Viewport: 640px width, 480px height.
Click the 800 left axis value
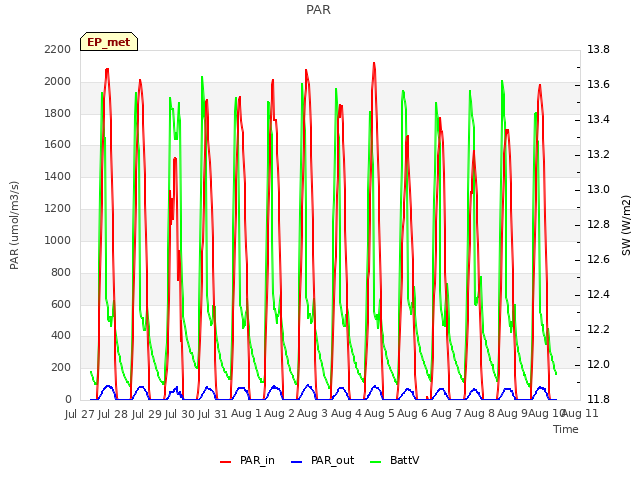pos(61,273)
